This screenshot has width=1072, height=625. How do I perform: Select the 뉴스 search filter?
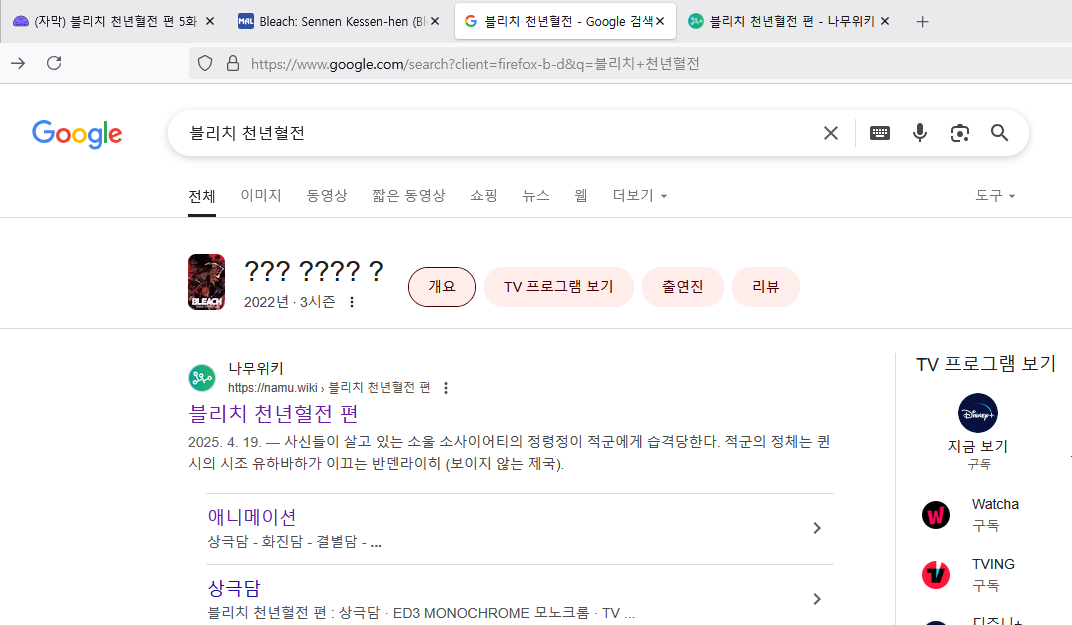pyautogui.click(x=536, y=196)
